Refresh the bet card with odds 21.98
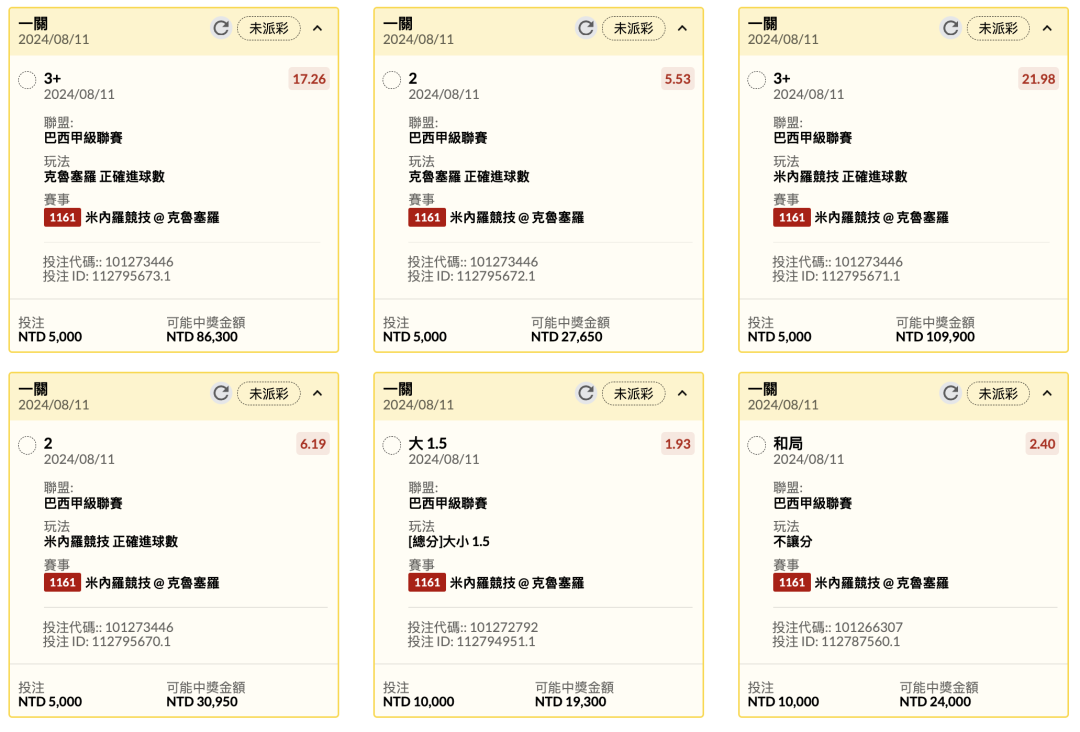The image size is (1080, 732). (951, 28)
